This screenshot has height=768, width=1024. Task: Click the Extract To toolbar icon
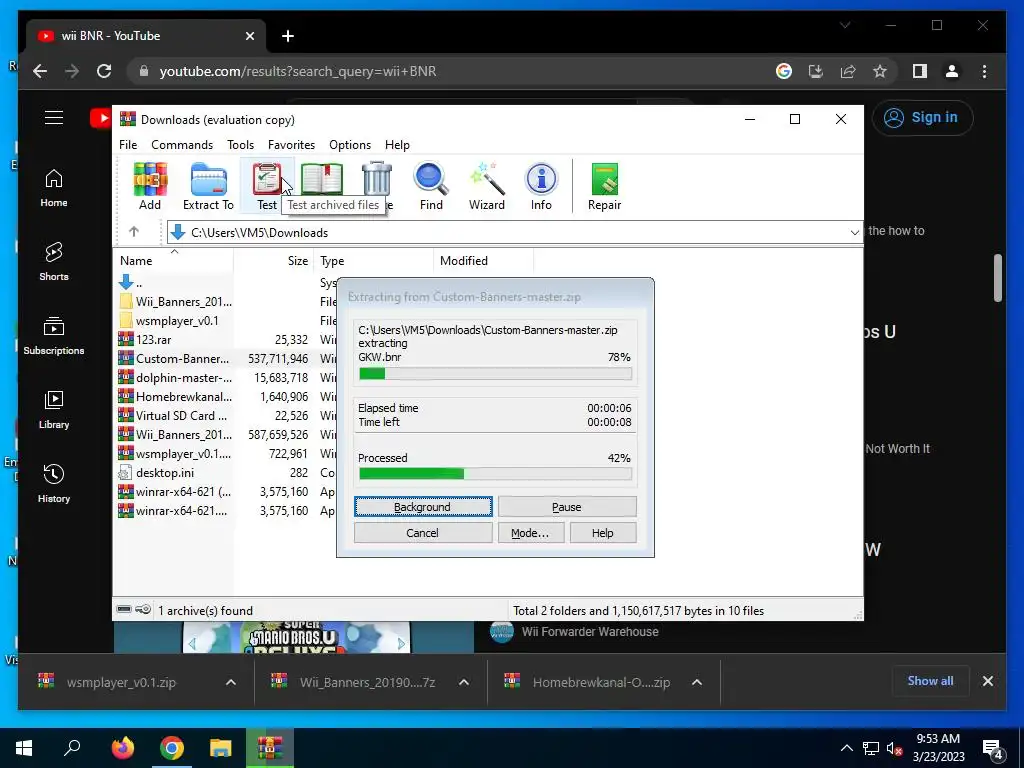[x=208, y=186]
